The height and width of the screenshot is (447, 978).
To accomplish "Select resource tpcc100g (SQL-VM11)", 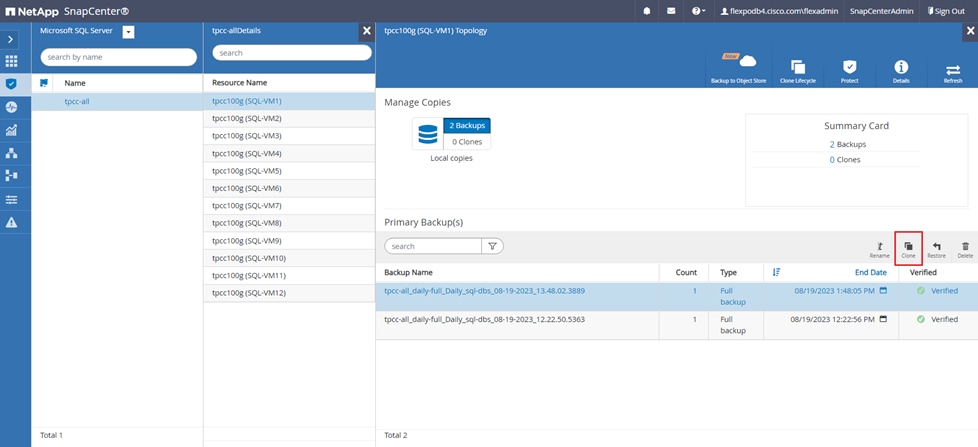I will (289, 276).
